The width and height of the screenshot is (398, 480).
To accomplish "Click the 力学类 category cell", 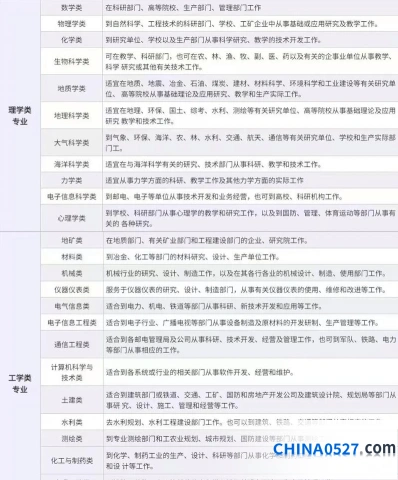I will 72,181.
